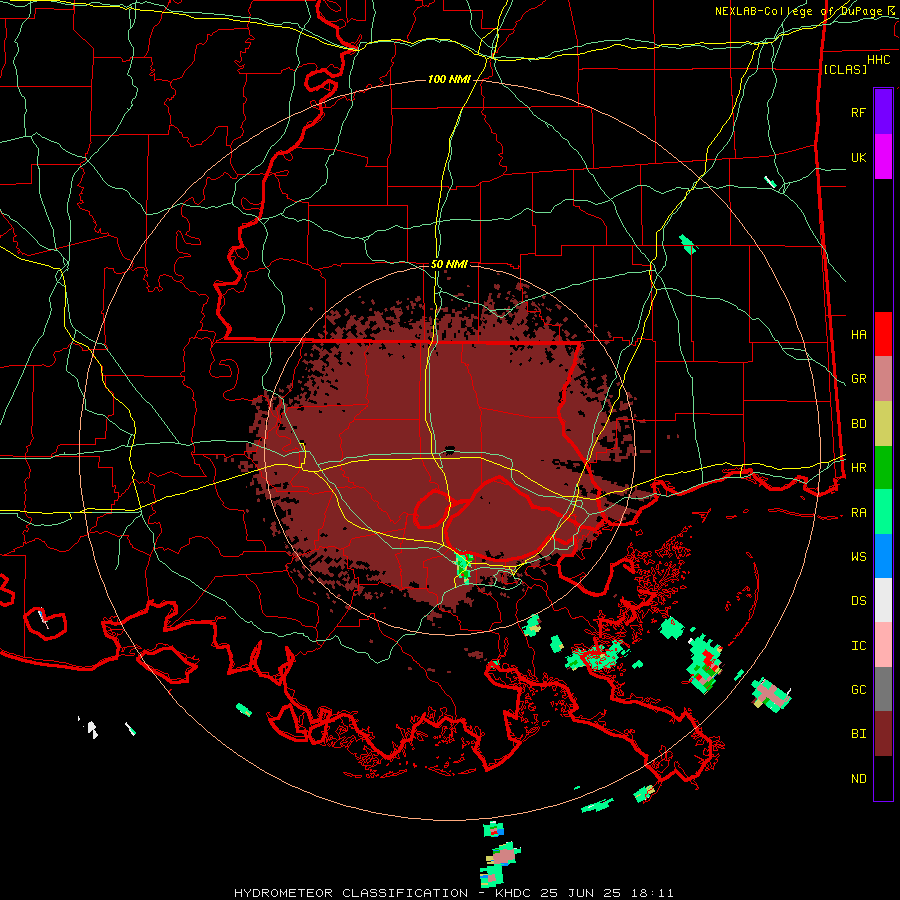Click the "100 NMI" range ring label
Viewport: 900px width, 900px height.
pyautogui.click(x=449, y=79)
